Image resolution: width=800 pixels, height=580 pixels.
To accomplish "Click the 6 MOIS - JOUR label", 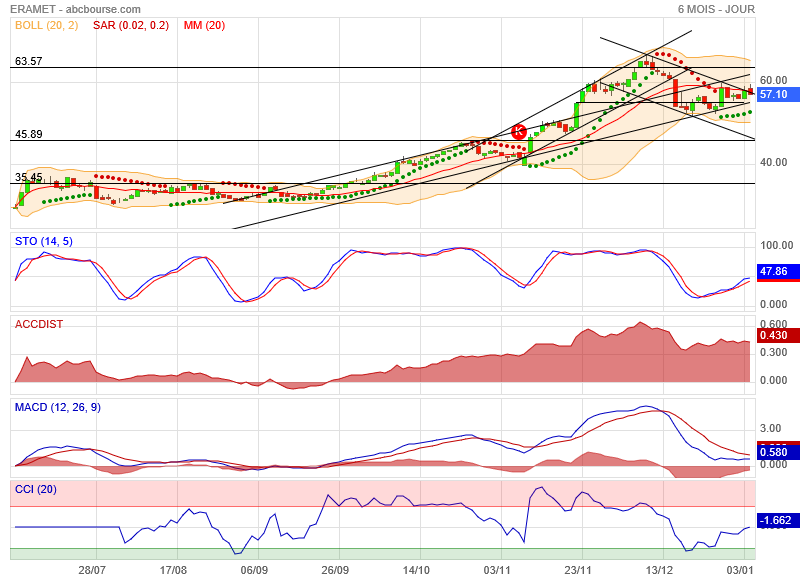I will point(716,9).
